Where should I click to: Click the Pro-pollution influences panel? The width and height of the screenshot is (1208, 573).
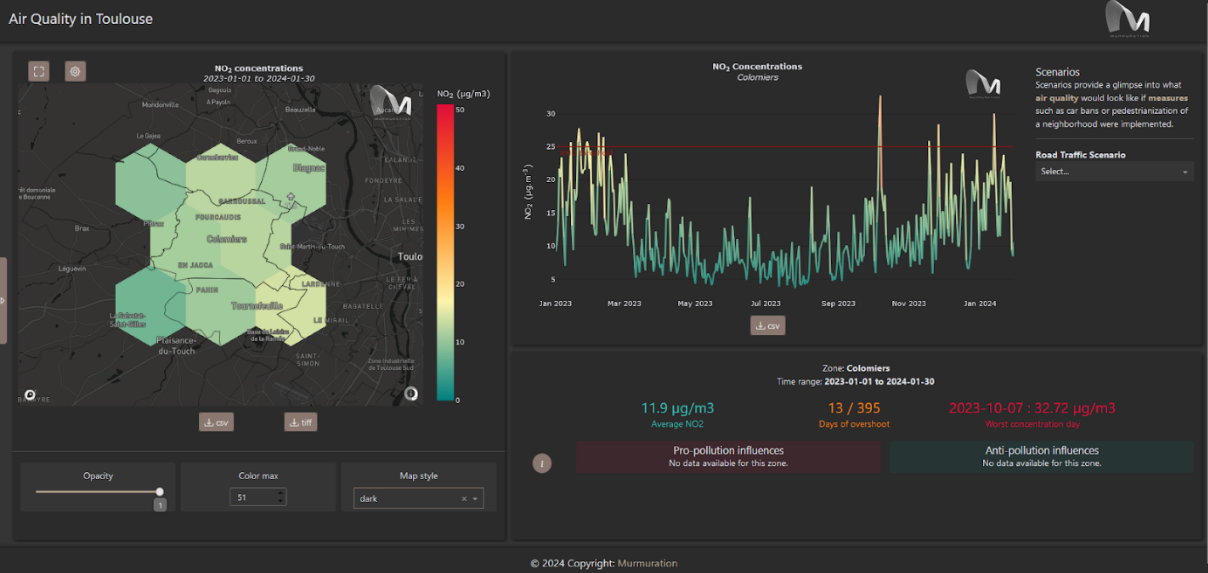point(728,457)
